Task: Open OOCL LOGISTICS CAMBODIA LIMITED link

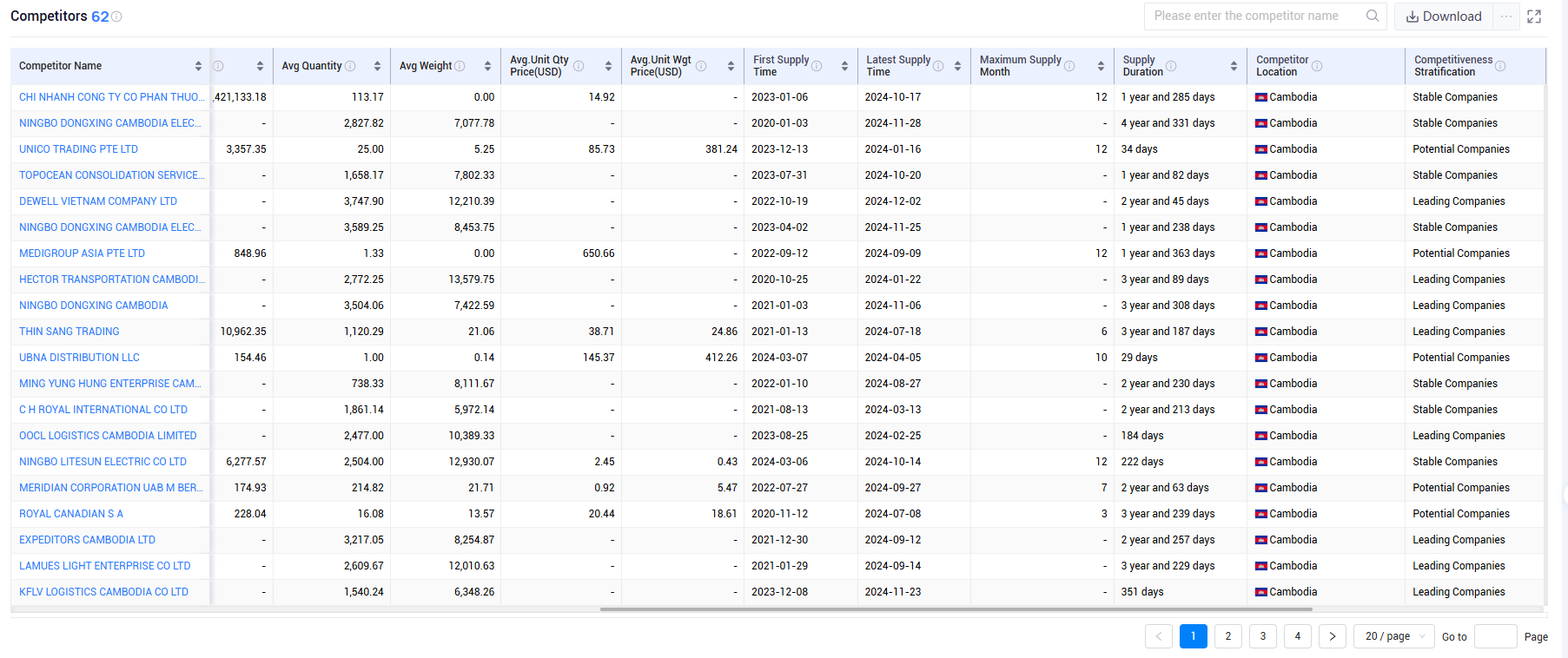Action: (x=108, y=436)
